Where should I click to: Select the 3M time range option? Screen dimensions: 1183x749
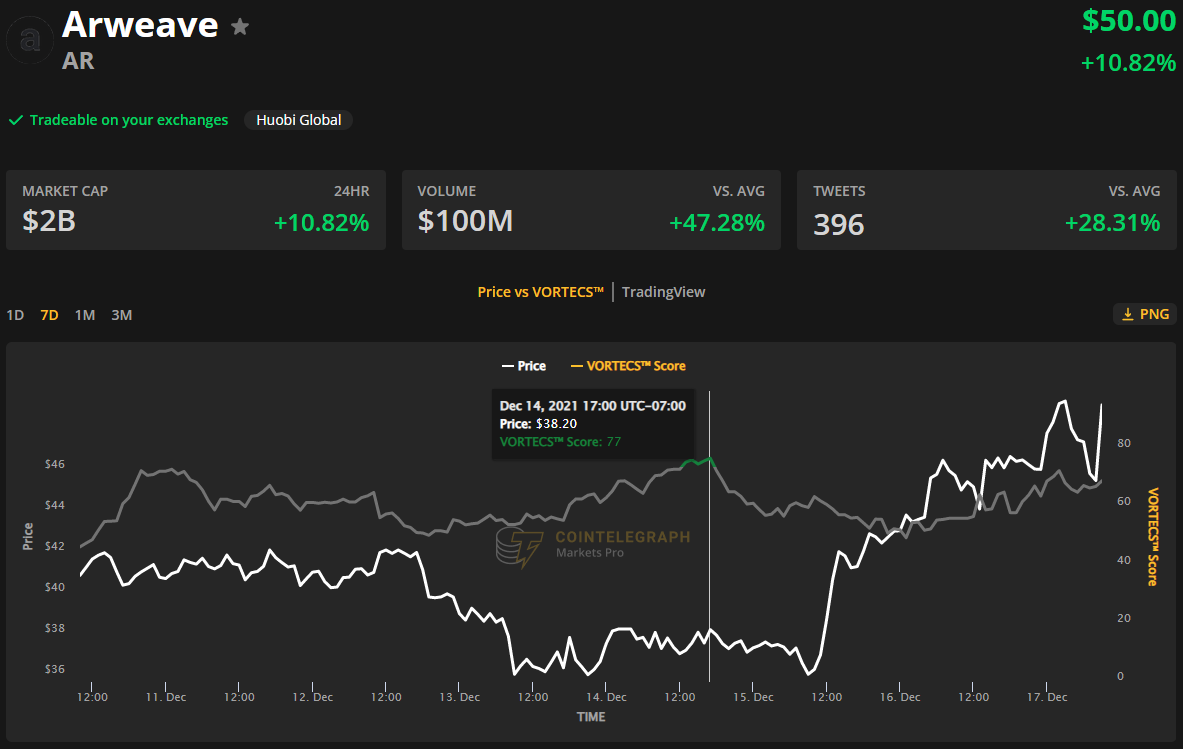point(121,314)
